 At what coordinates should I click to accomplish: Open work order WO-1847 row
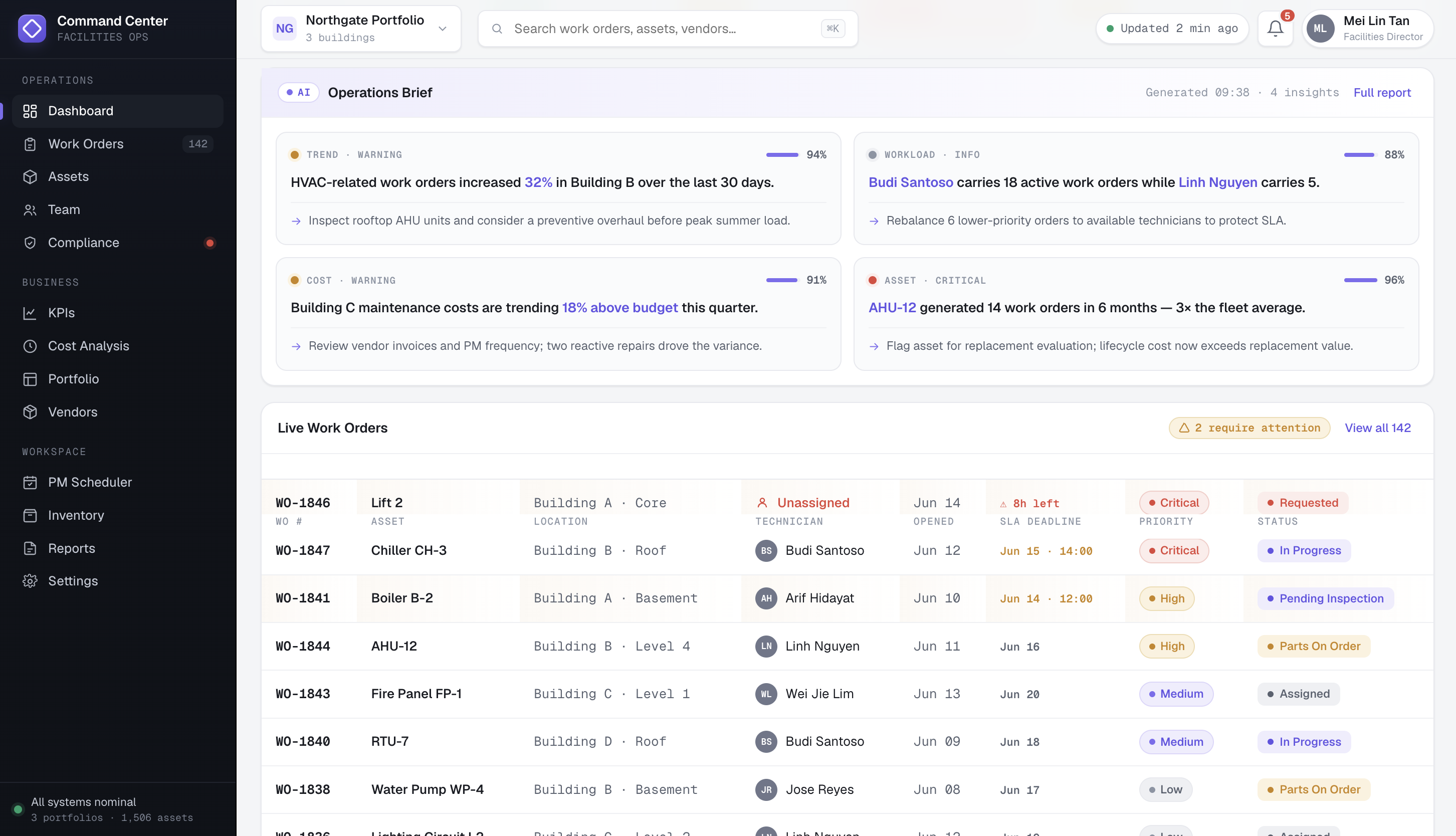tap(847, 551)
